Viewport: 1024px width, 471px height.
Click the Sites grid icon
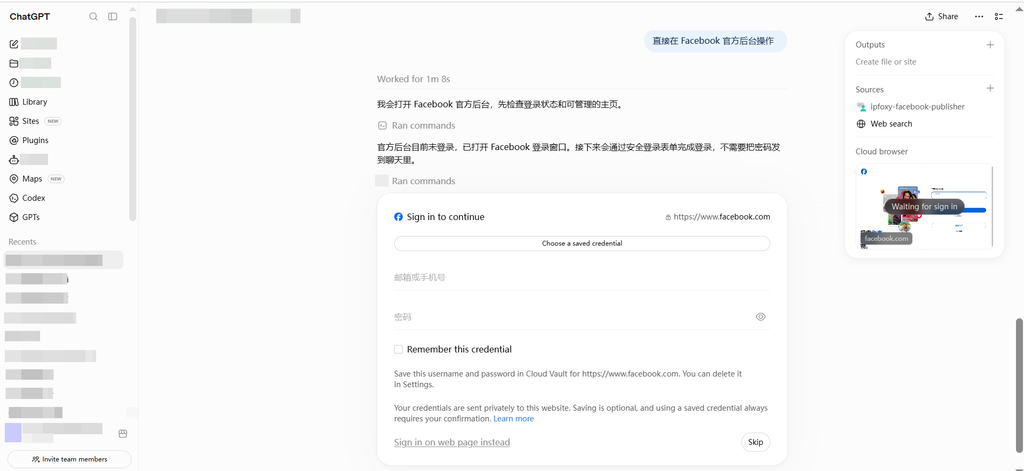[14, 121]
